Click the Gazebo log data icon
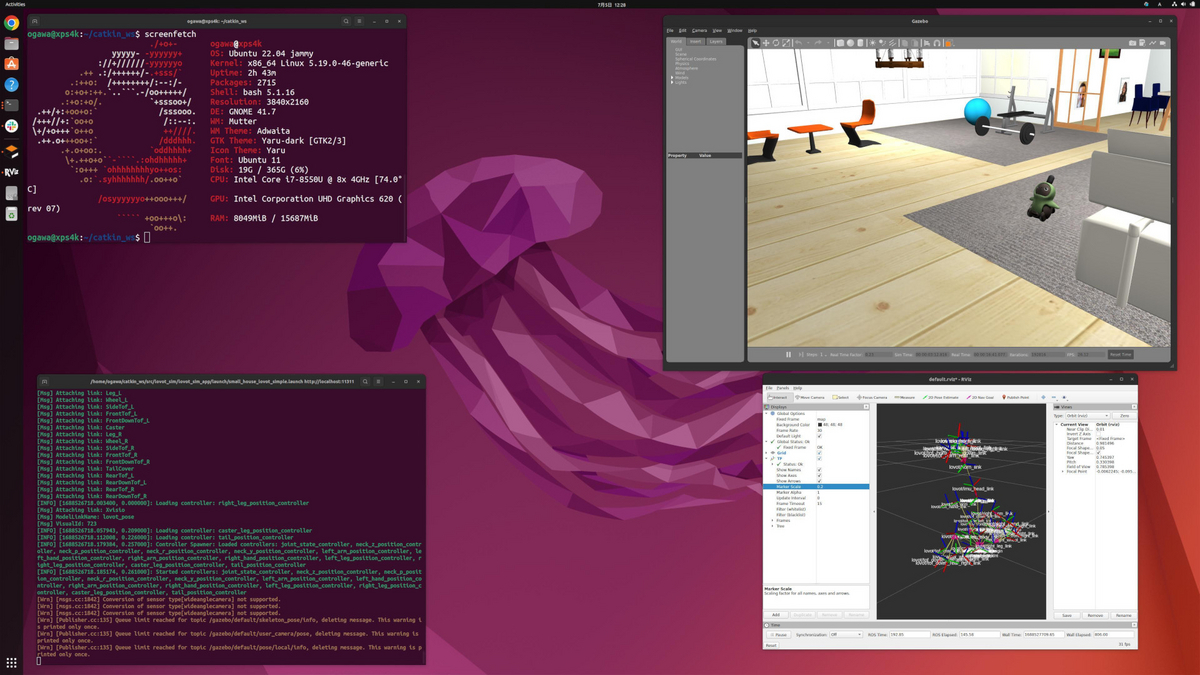 [1142, 43]
